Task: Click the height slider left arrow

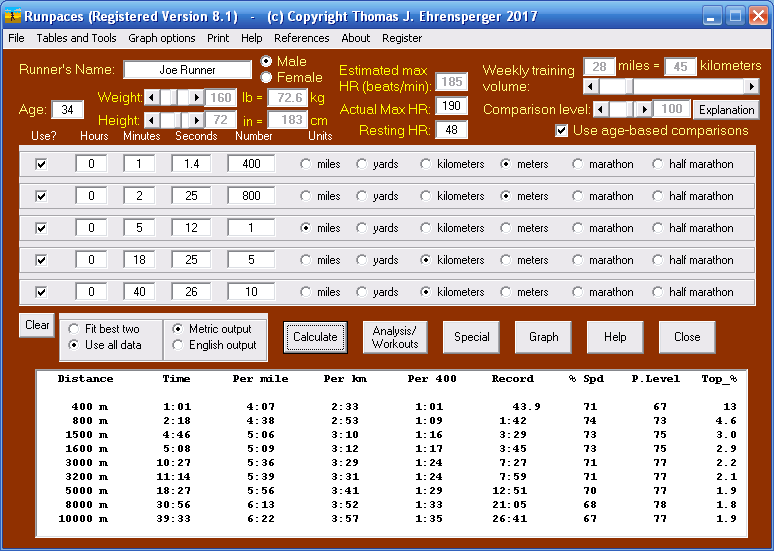Action: (x=152, y=120)
